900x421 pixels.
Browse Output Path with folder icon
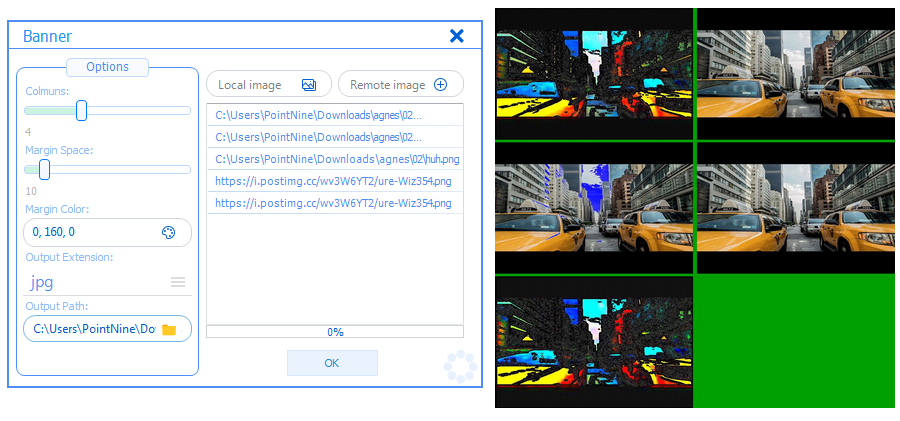(x=169, y=330)
